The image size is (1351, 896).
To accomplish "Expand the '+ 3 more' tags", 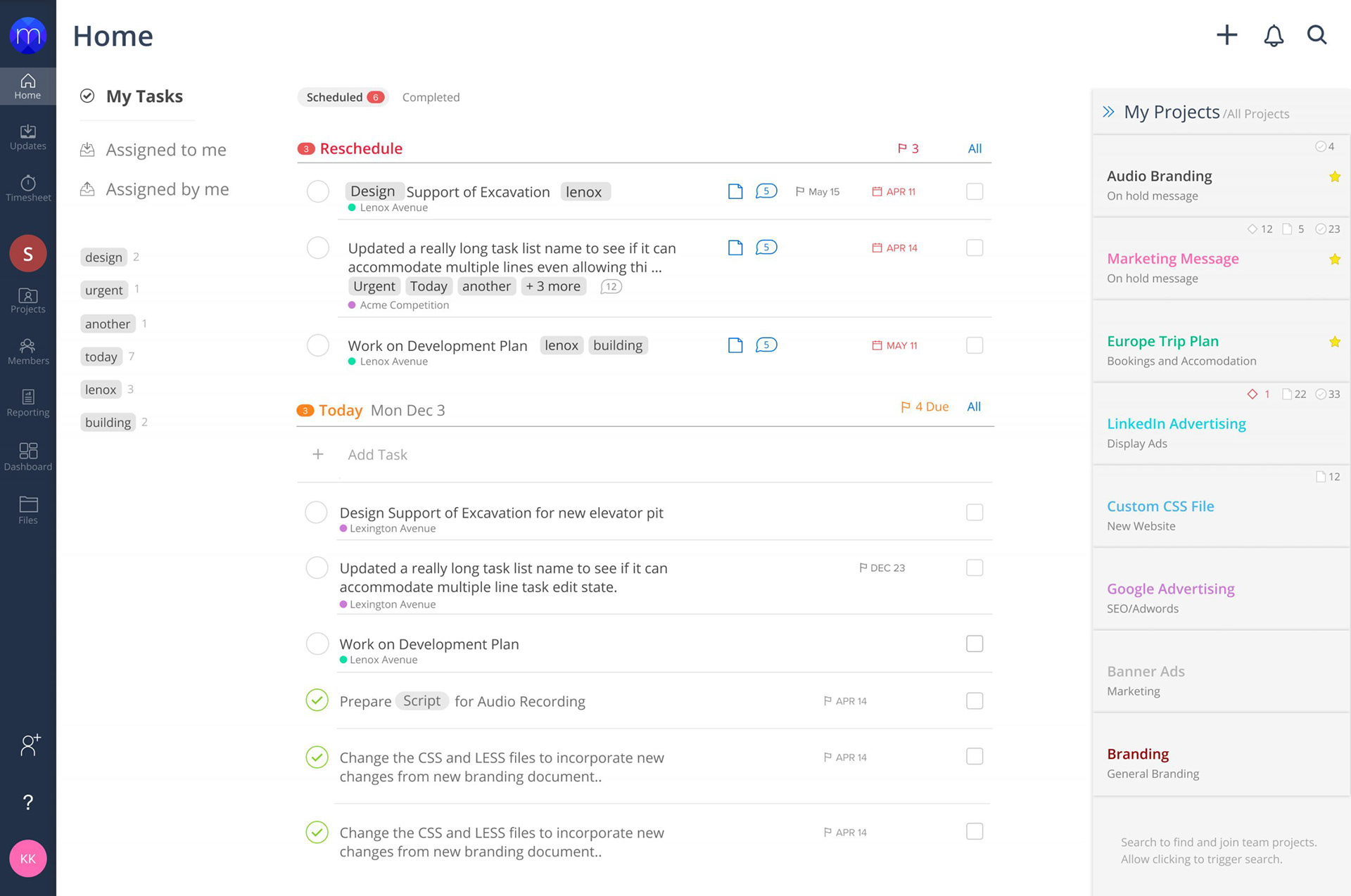I will tap(553, 286).
